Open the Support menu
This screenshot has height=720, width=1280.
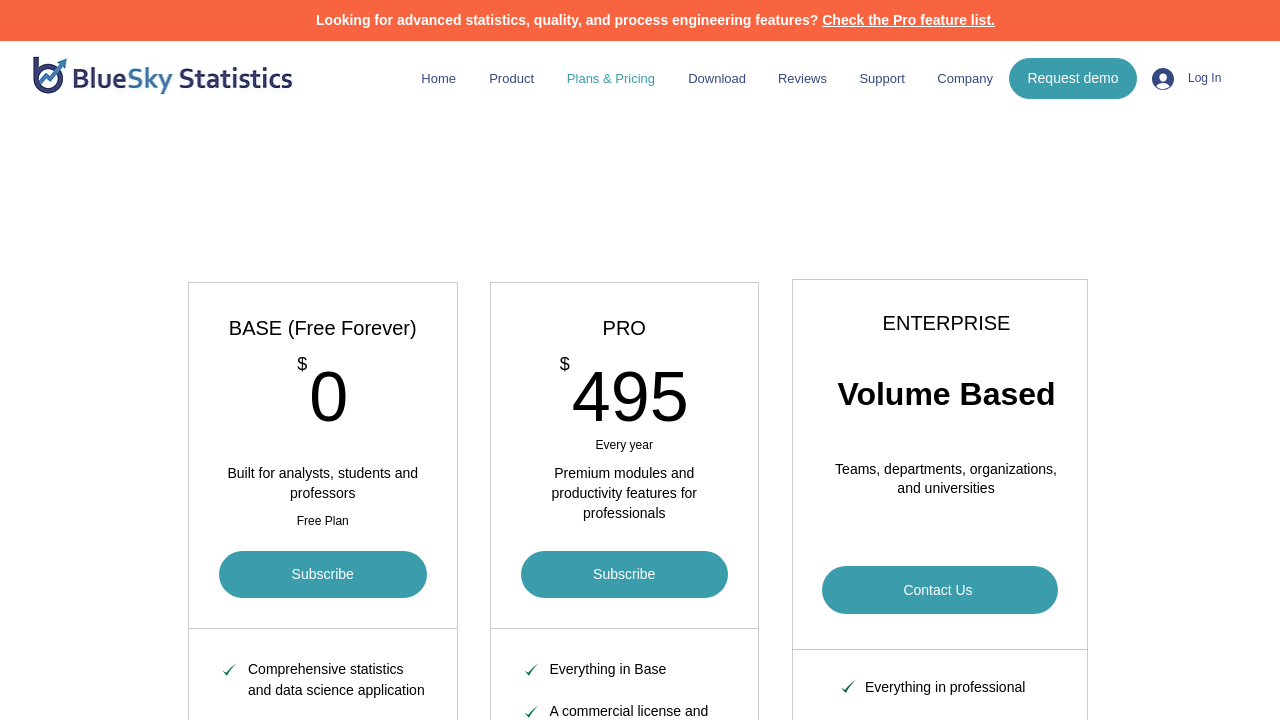[881, 79]
